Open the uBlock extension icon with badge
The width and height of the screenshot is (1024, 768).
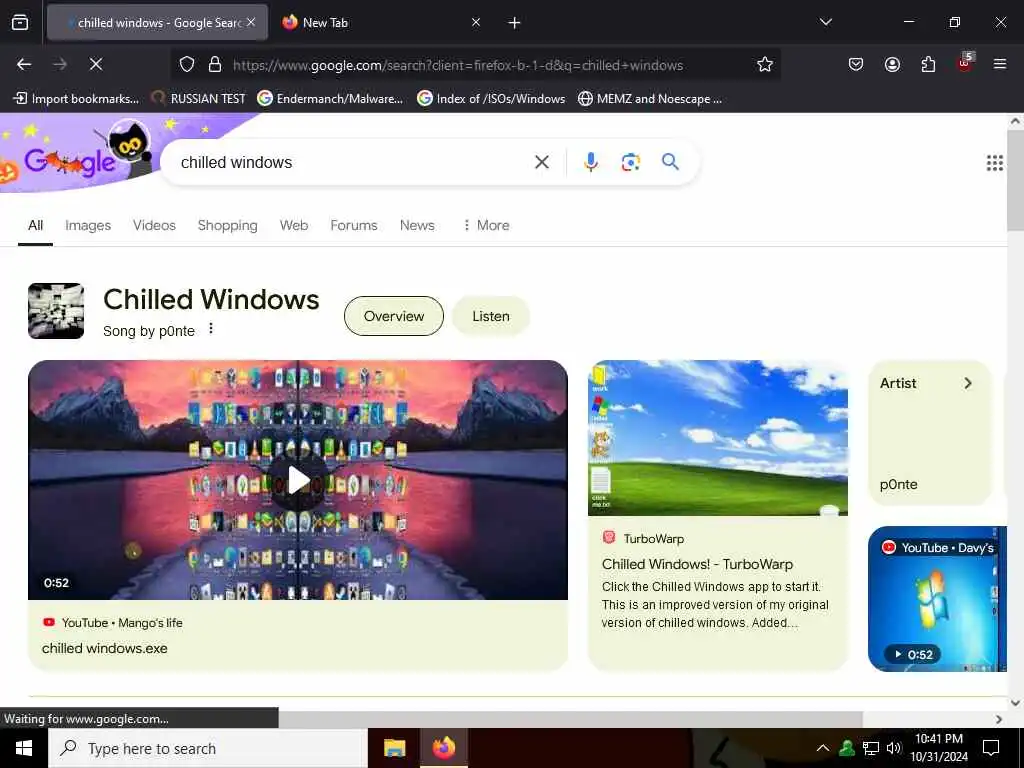(x=965, y=63)
